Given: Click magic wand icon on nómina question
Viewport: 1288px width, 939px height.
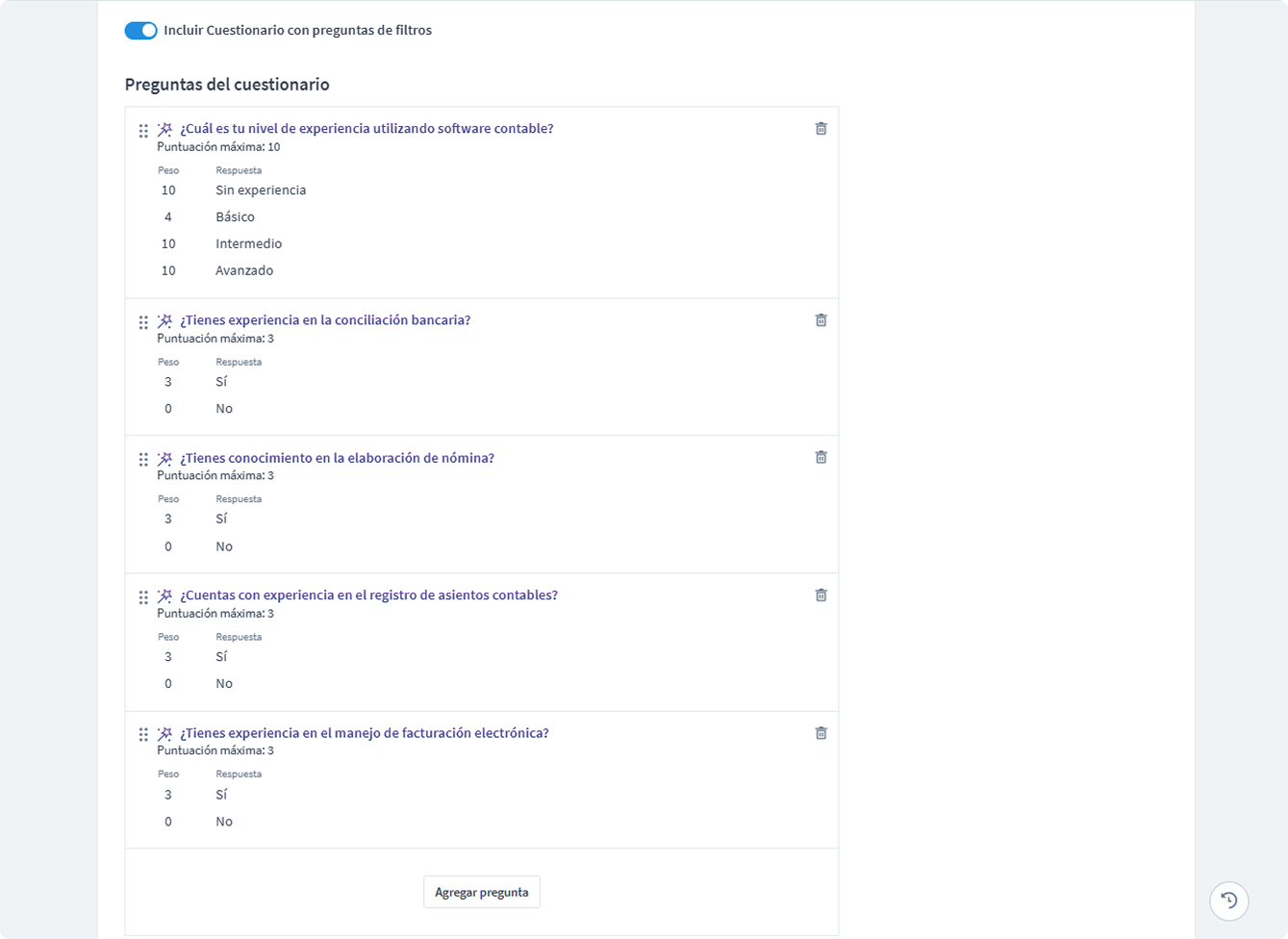Looking at the screenshot, I should pyautogui.click(x=164, y=459).
